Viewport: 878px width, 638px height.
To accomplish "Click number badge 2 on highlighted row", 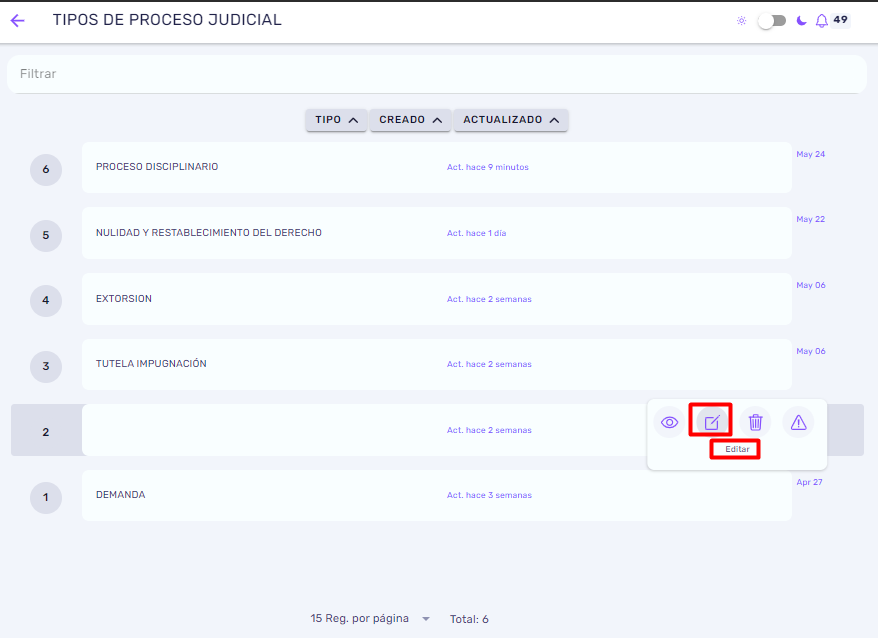I will coord(46,432).
